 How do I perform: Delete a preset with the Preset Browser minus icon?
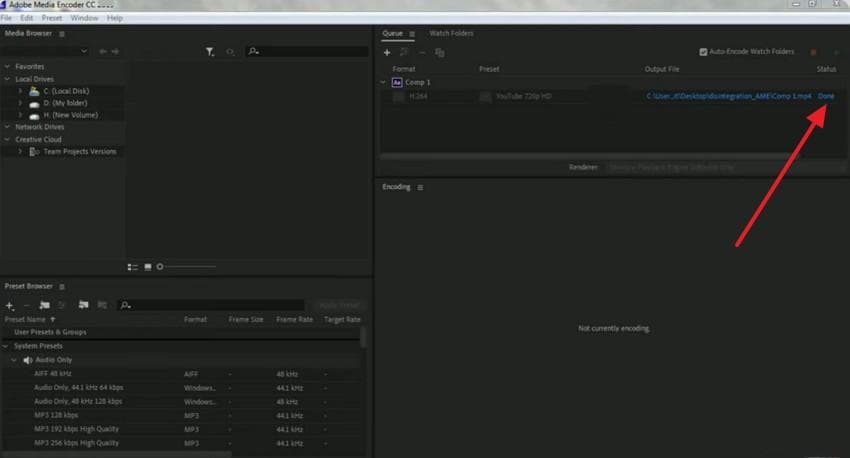pos(27,306)
